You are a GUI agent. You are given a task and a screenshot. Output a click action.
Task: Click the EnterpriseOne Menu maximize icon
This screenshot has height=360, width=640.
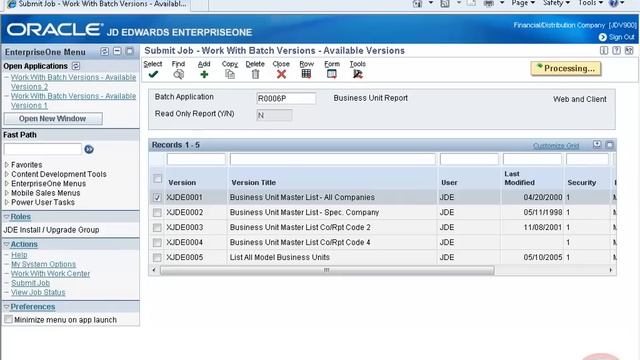[130, 51]
